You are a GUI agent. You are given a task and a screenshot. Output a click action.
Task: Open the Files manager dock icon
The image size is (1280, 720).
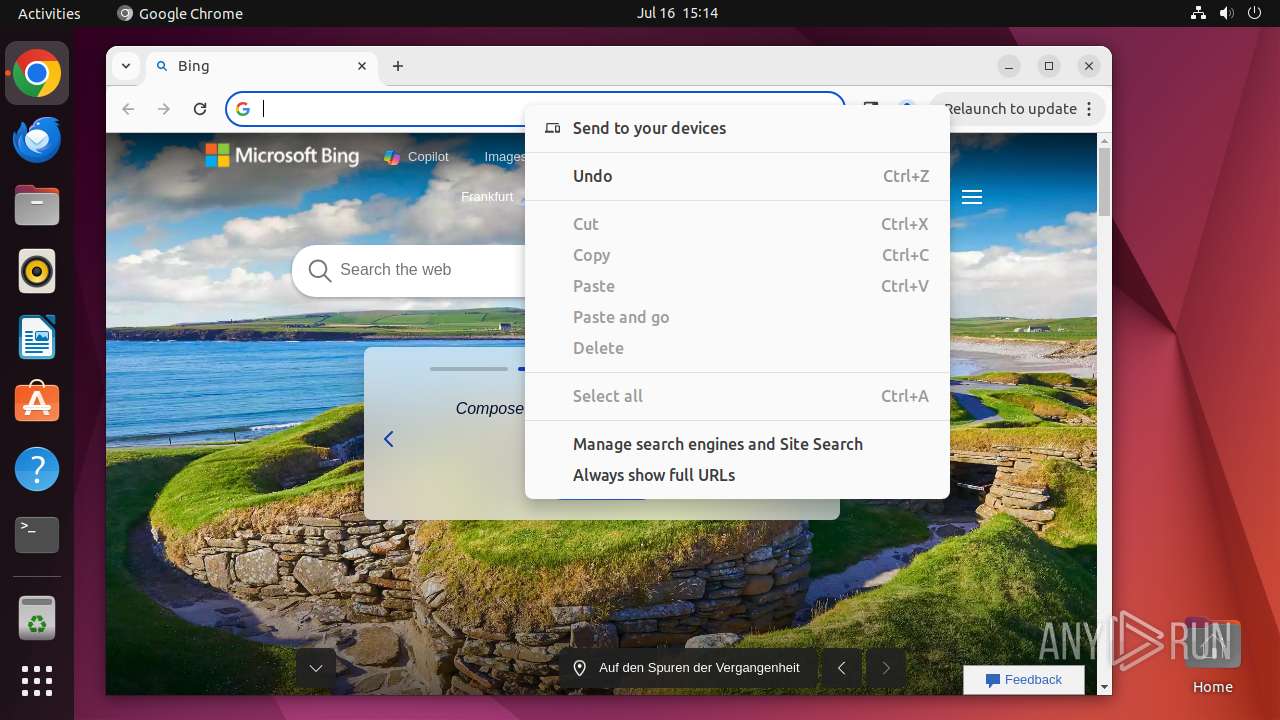[37, 205]
